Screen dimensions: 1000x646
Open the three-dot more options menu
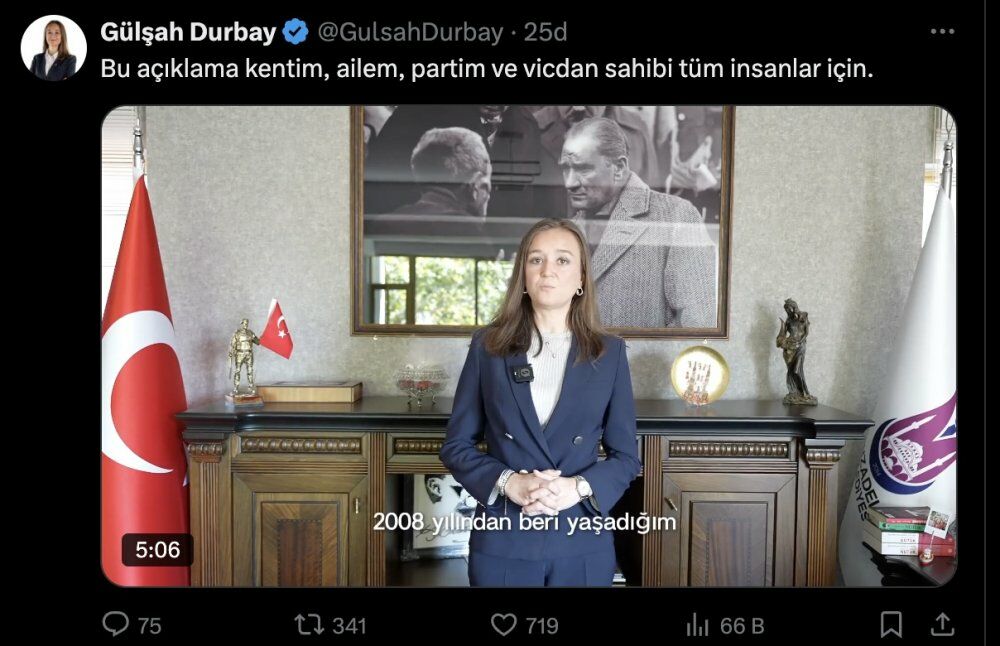[942, 31]
